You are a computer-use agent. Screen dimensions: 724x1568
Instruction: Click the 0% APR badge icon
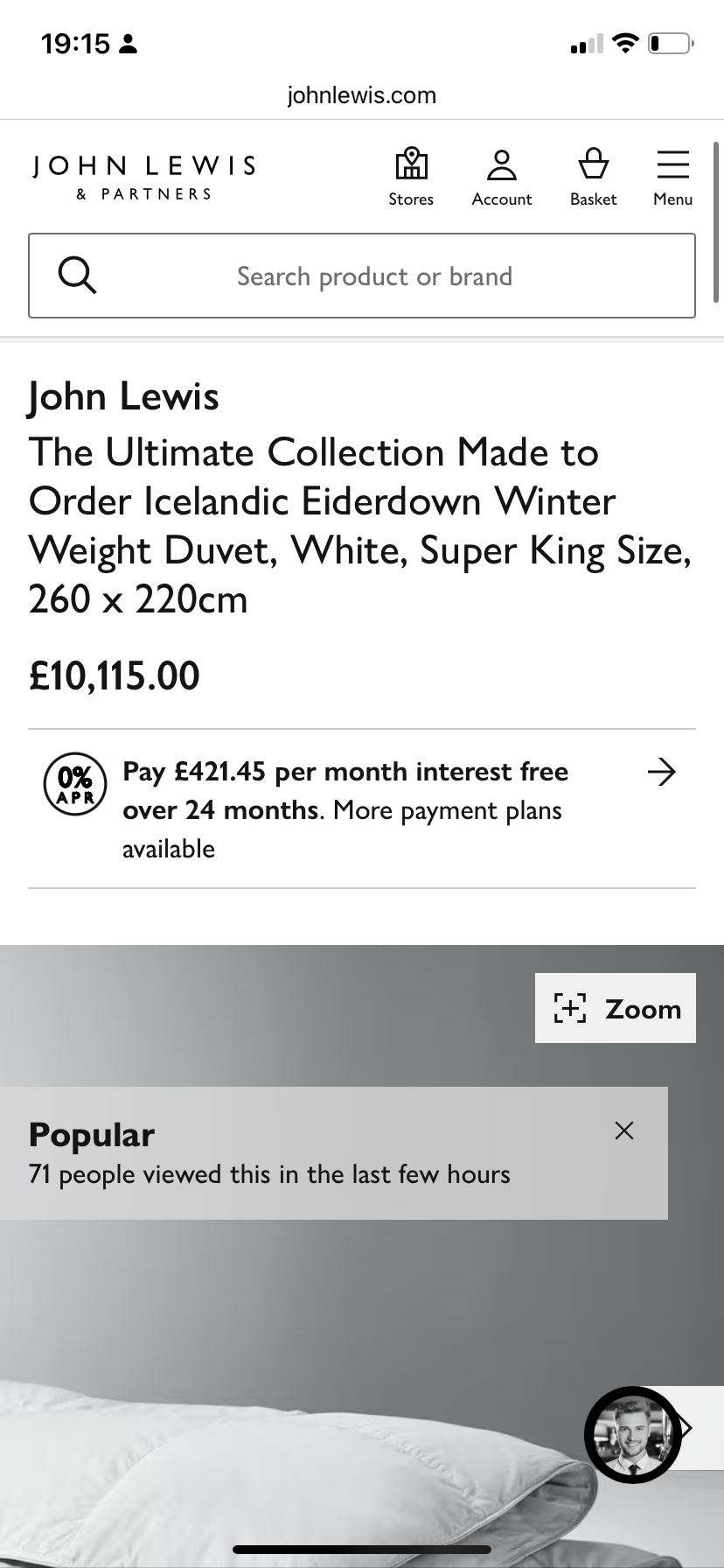click(x=75, y=783)
